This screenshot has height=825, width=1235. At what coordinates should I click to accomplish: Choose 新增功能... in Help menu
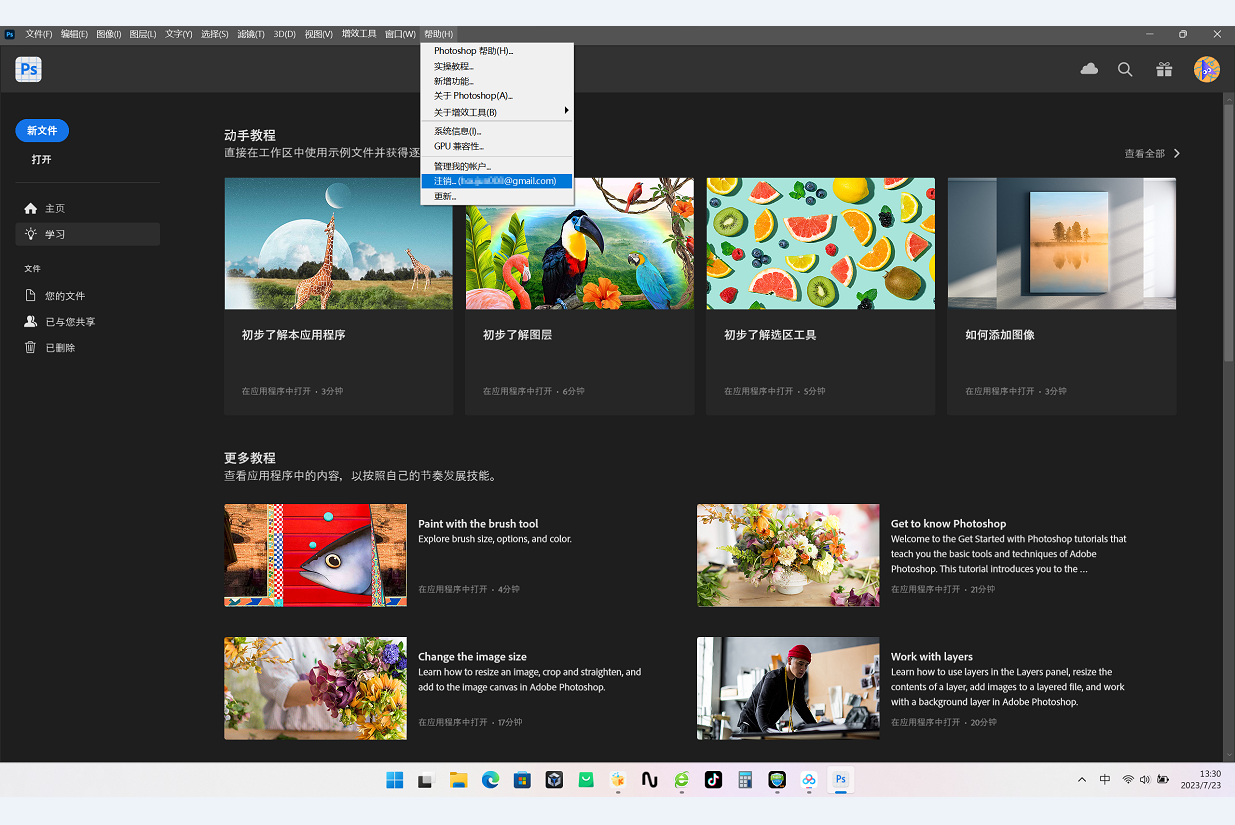point(497,81)
